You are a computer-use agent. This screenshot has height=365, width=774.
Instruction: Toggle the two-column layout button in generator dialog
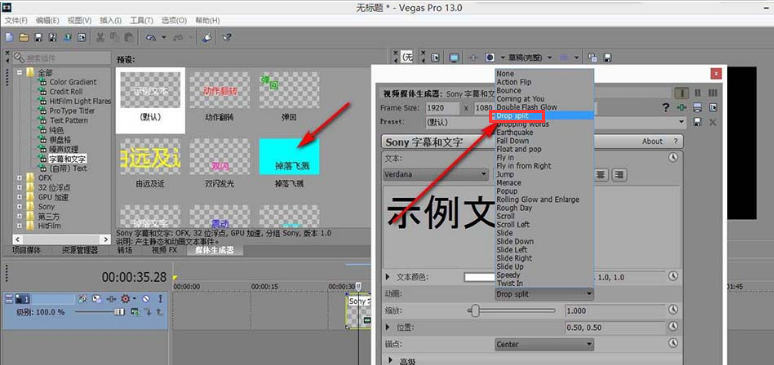pyautogui.click(x=697, y=93)
